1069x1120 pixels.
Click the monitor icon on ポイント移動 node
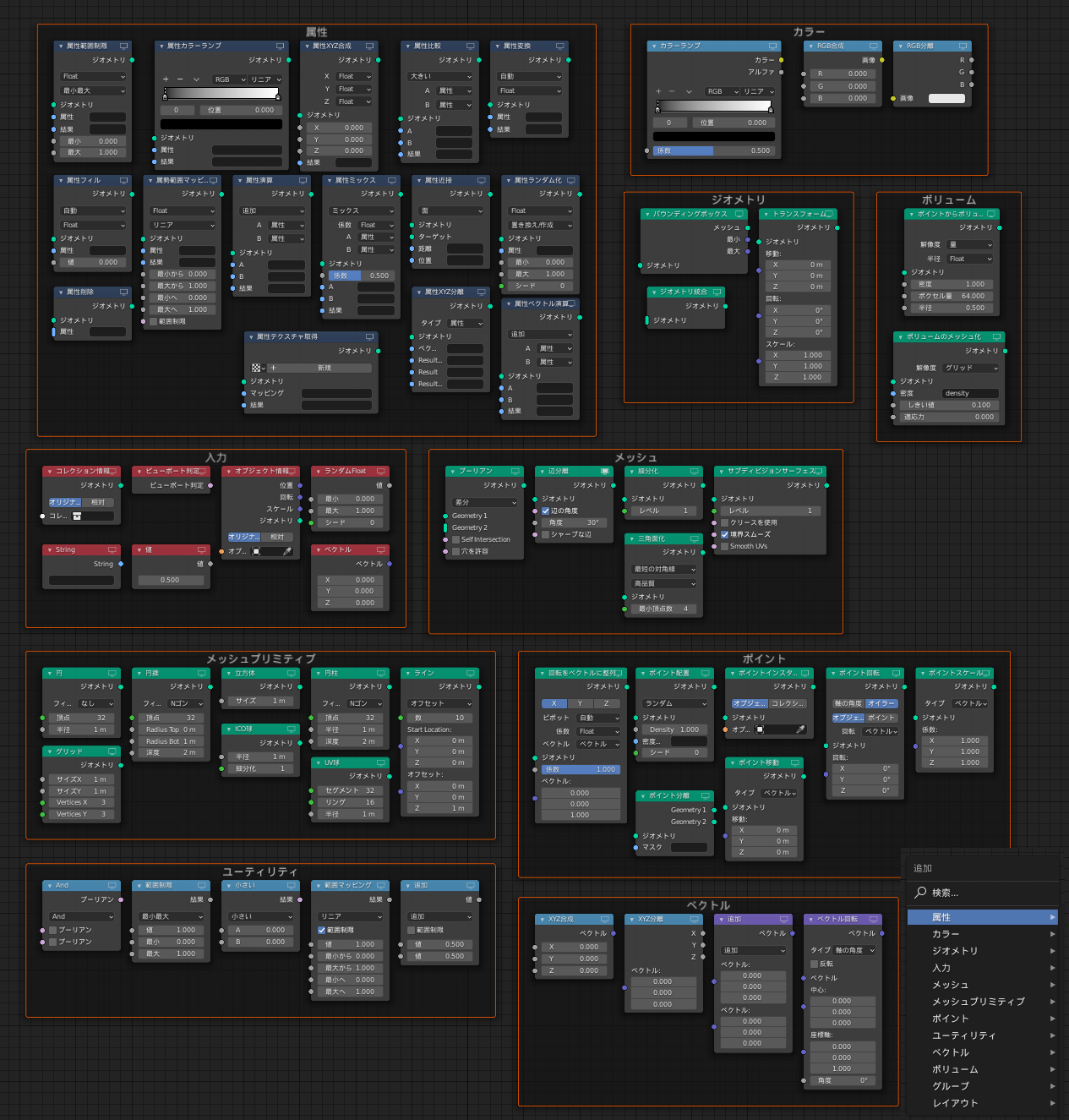click(x=795, y=762)
